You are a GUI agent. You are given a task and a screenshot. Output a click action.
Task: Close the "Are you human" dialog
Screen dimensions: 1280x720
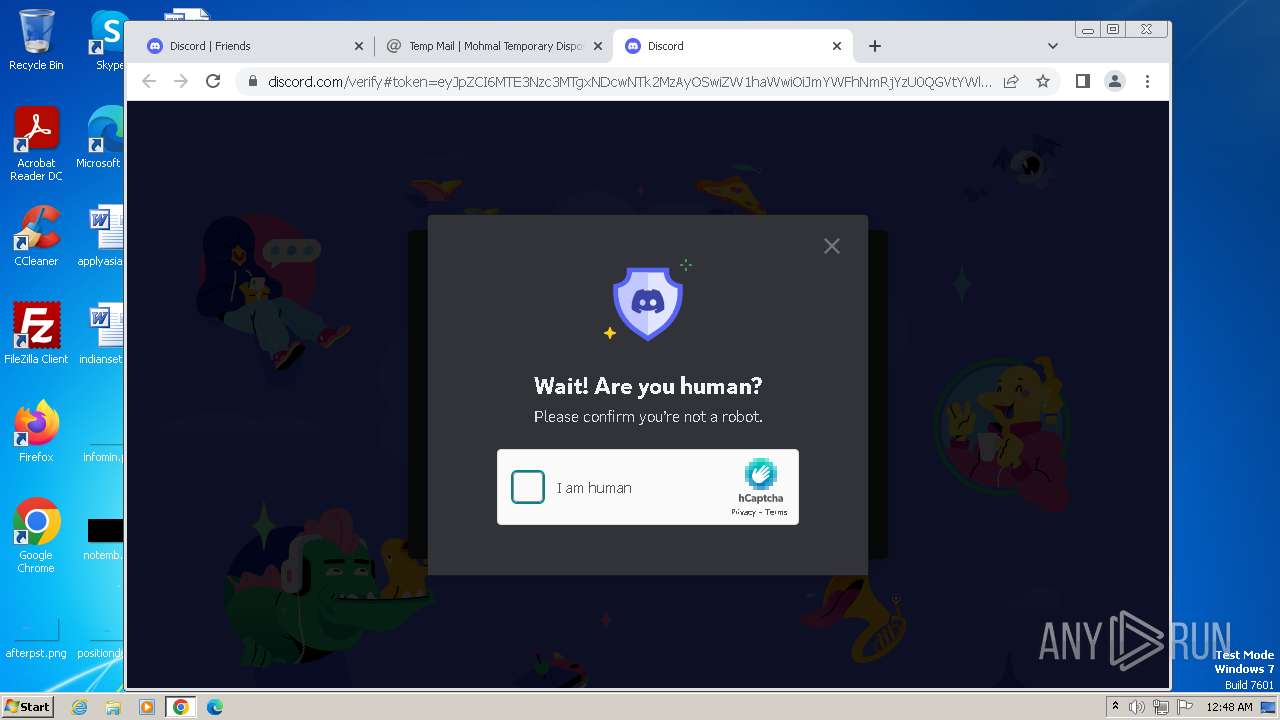pyautogui.click(x=832, y=246)
